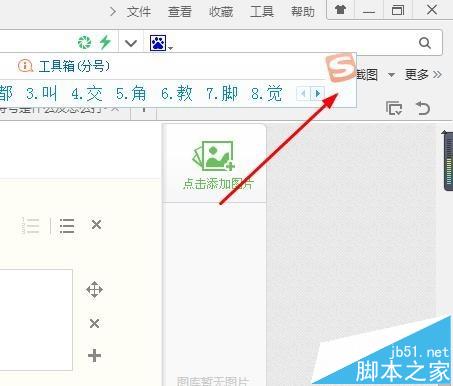
Task: Select candidate 8.觉
Action: [x=267, y=93]
